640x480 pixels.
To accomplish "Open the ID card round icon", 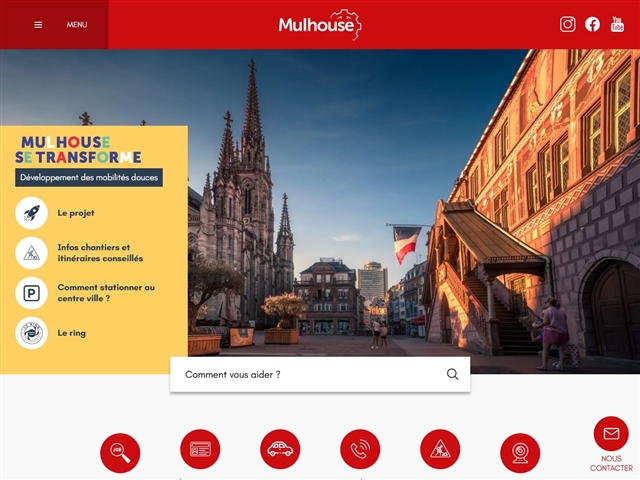I will click(200, 449).
